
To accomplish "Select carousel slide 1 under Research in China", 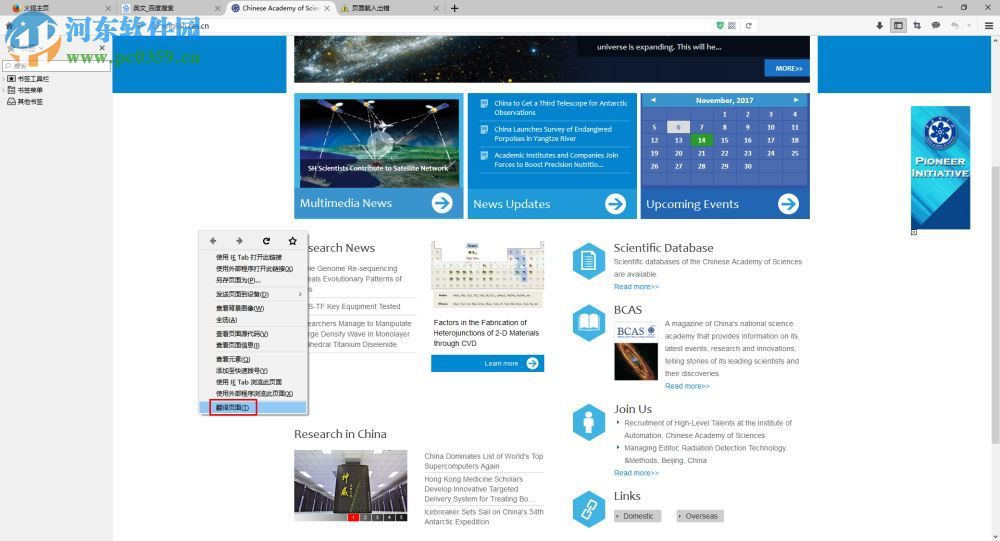I will pos(353,517).
